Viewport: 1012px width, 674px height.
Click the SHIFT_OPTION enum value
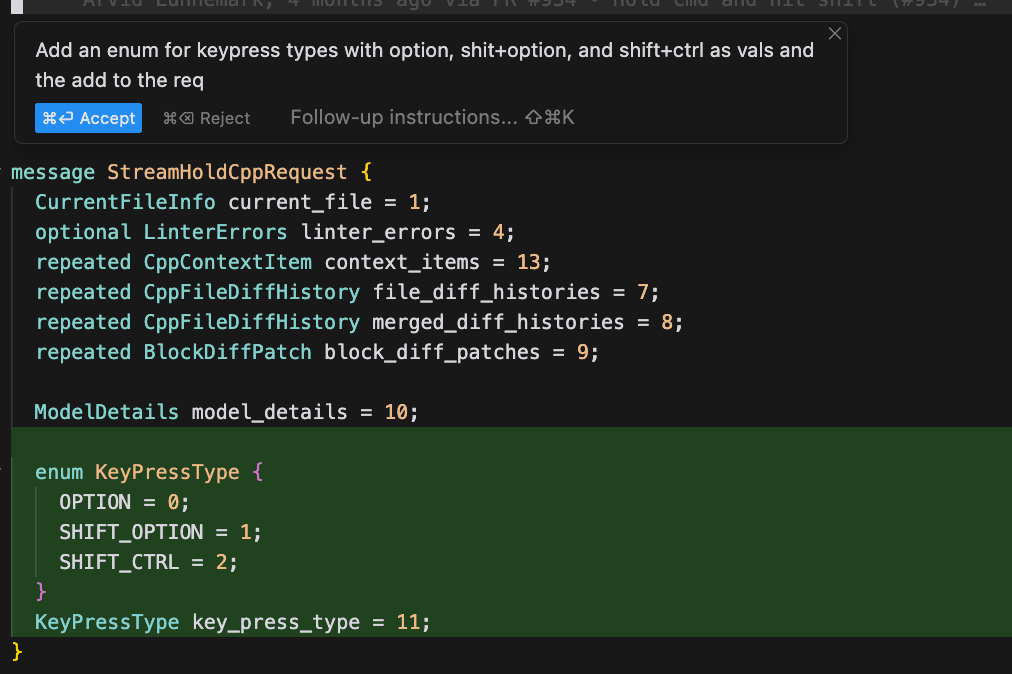click(x=131, y=532)
